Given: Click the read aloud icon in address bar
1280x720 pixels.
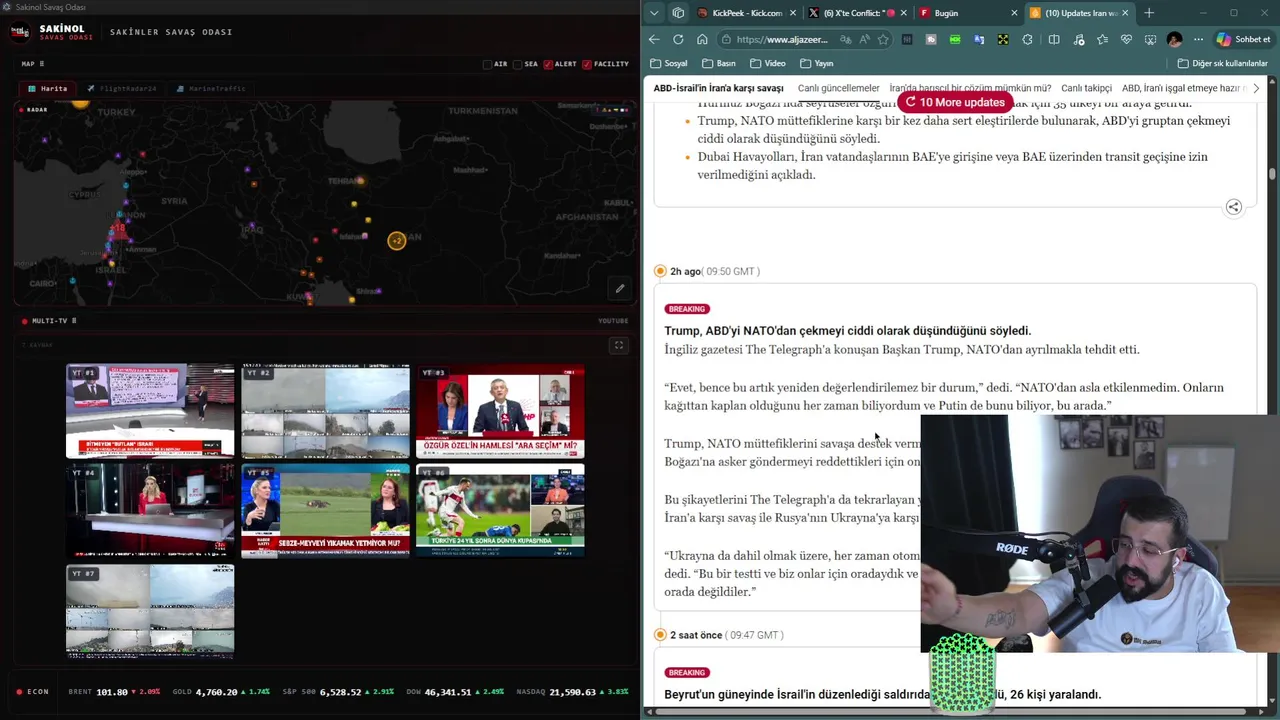Looking at the screenshot, I should tap(865, 40).
